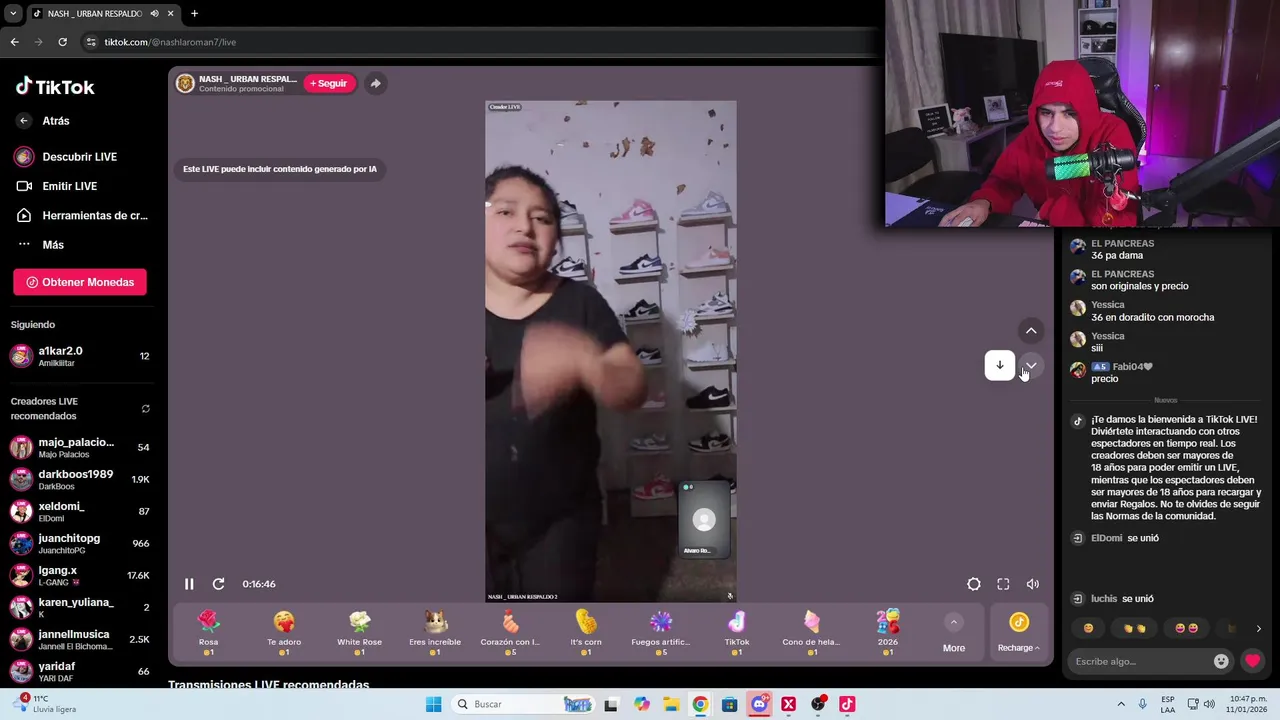
Task: Open darkboos1989 live channel
Action: click(80, 479)
